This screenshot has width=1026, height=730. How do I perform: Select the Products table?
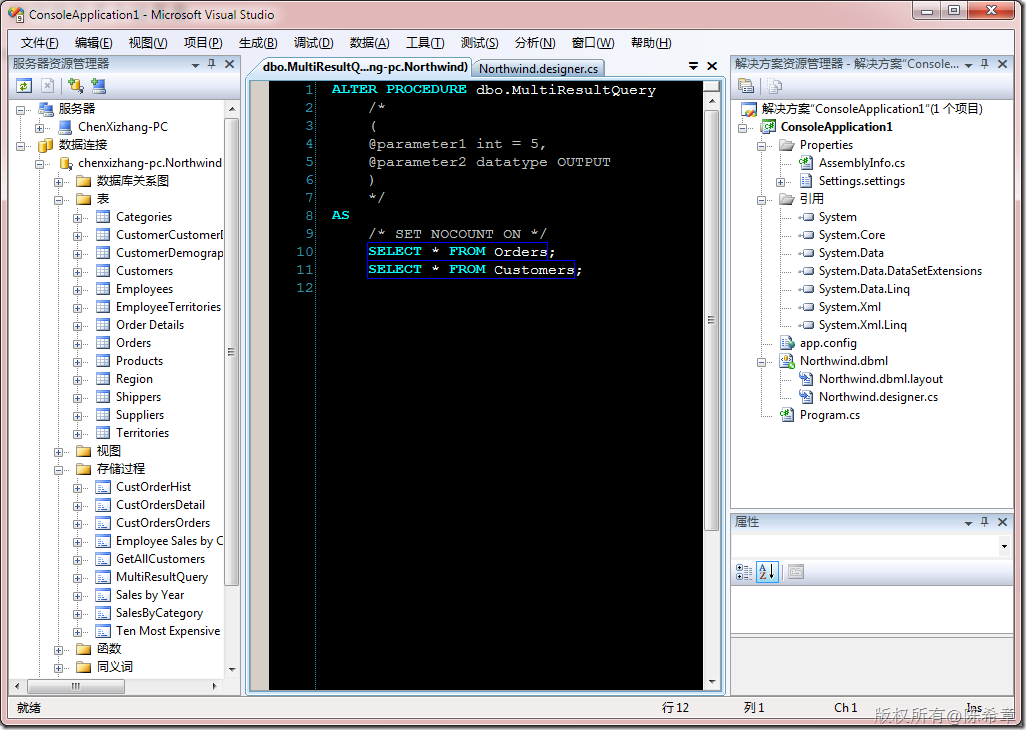coord(139,361)
